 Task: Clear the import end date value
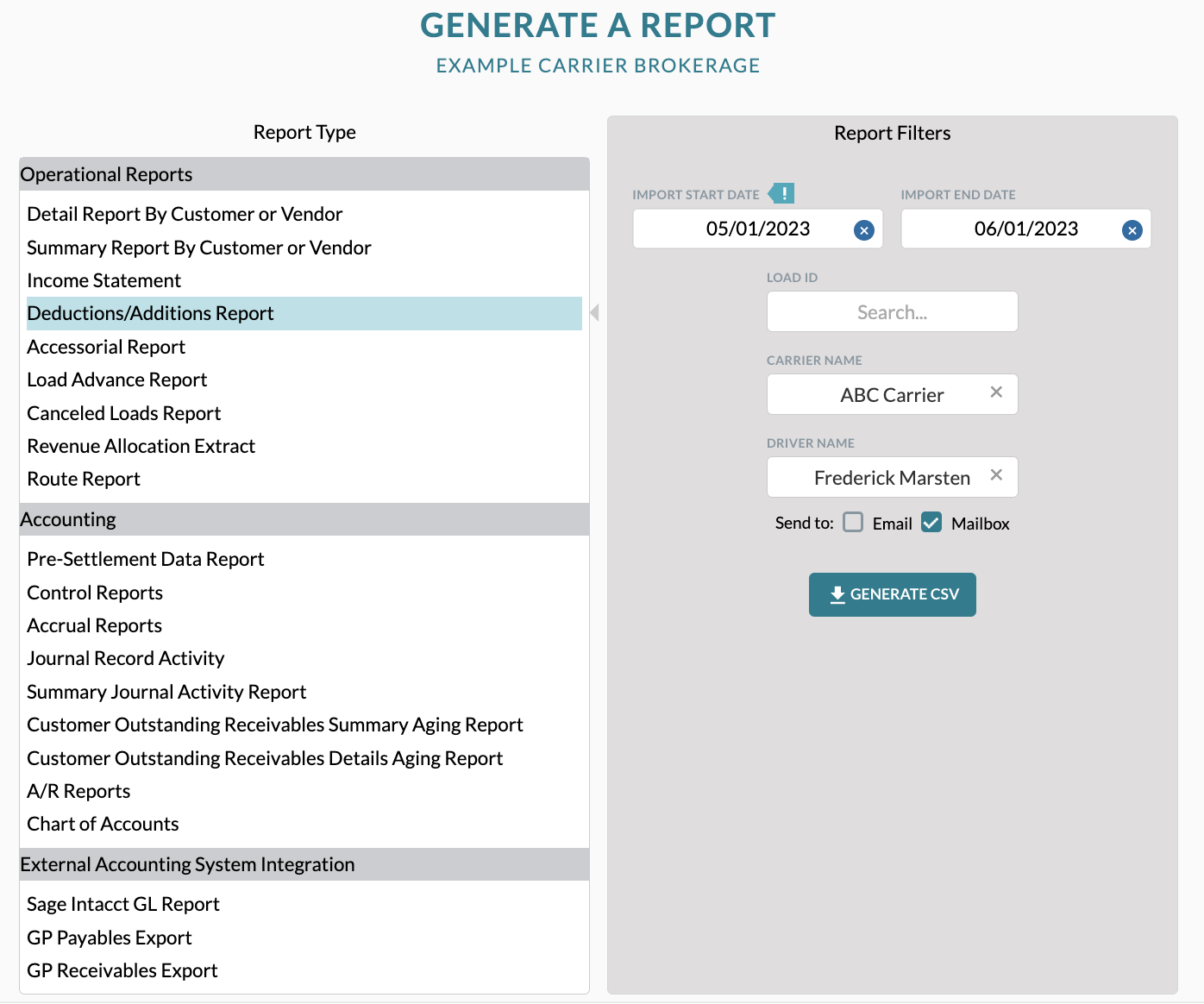click(1132, 230)
